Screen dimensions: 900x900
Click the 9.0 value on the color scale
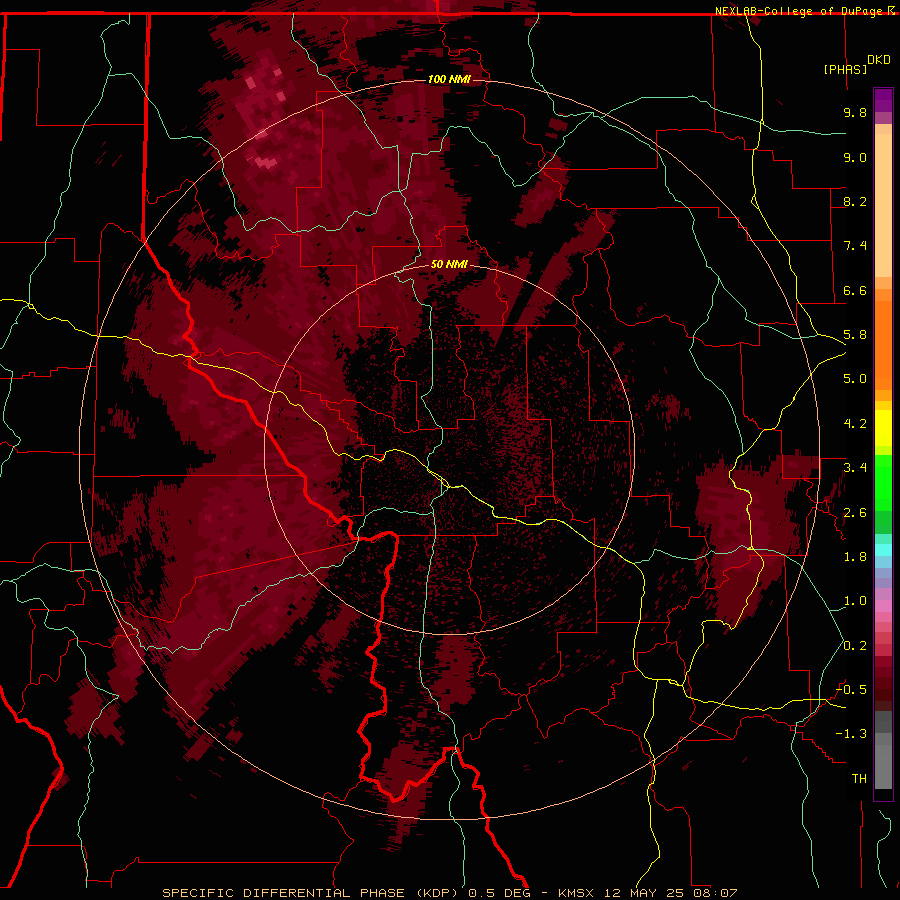855,157
